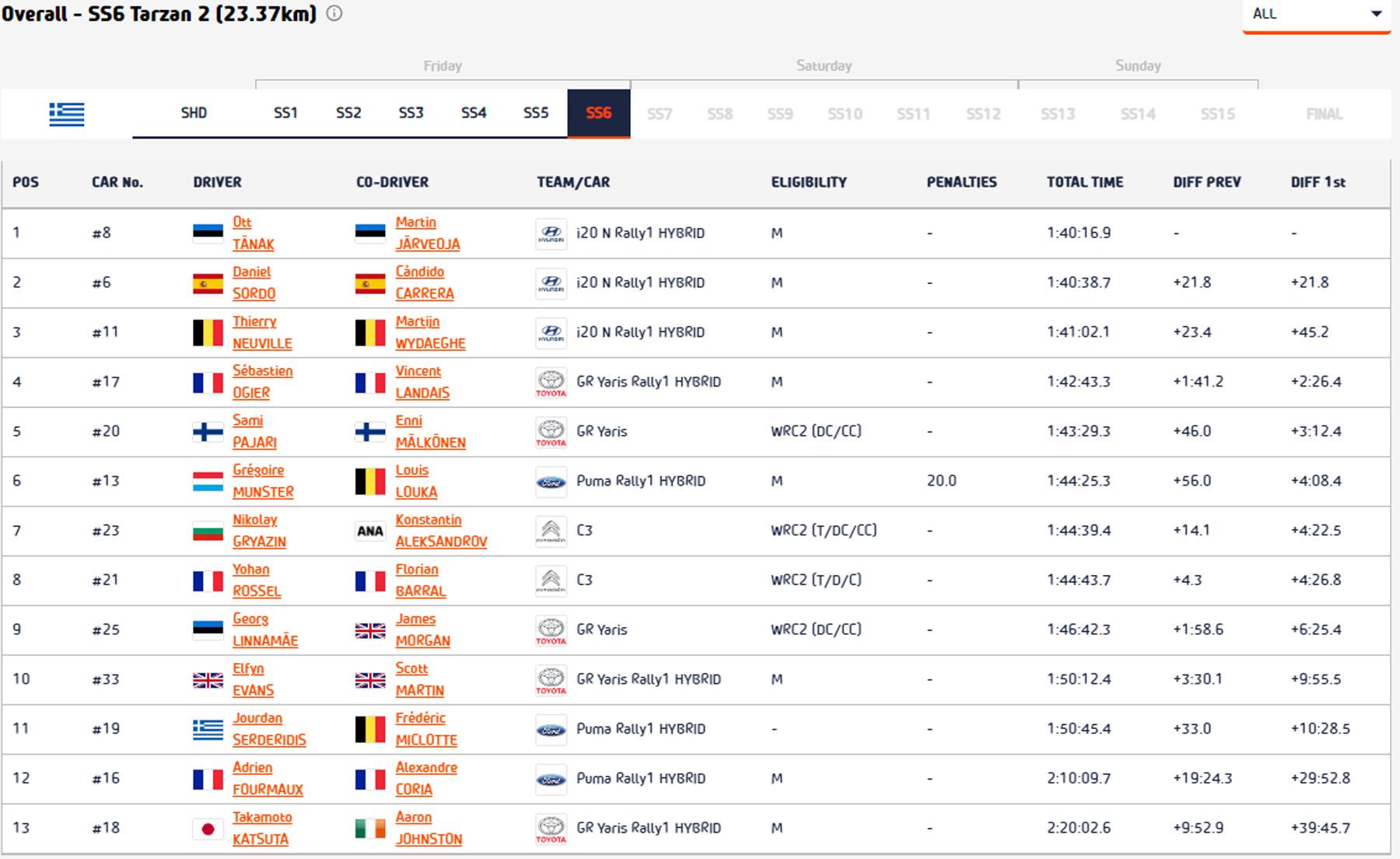Open Sébastien Ogier's driver link
Viewport: 1400px width, 859px height.
(x=262, y=382)
